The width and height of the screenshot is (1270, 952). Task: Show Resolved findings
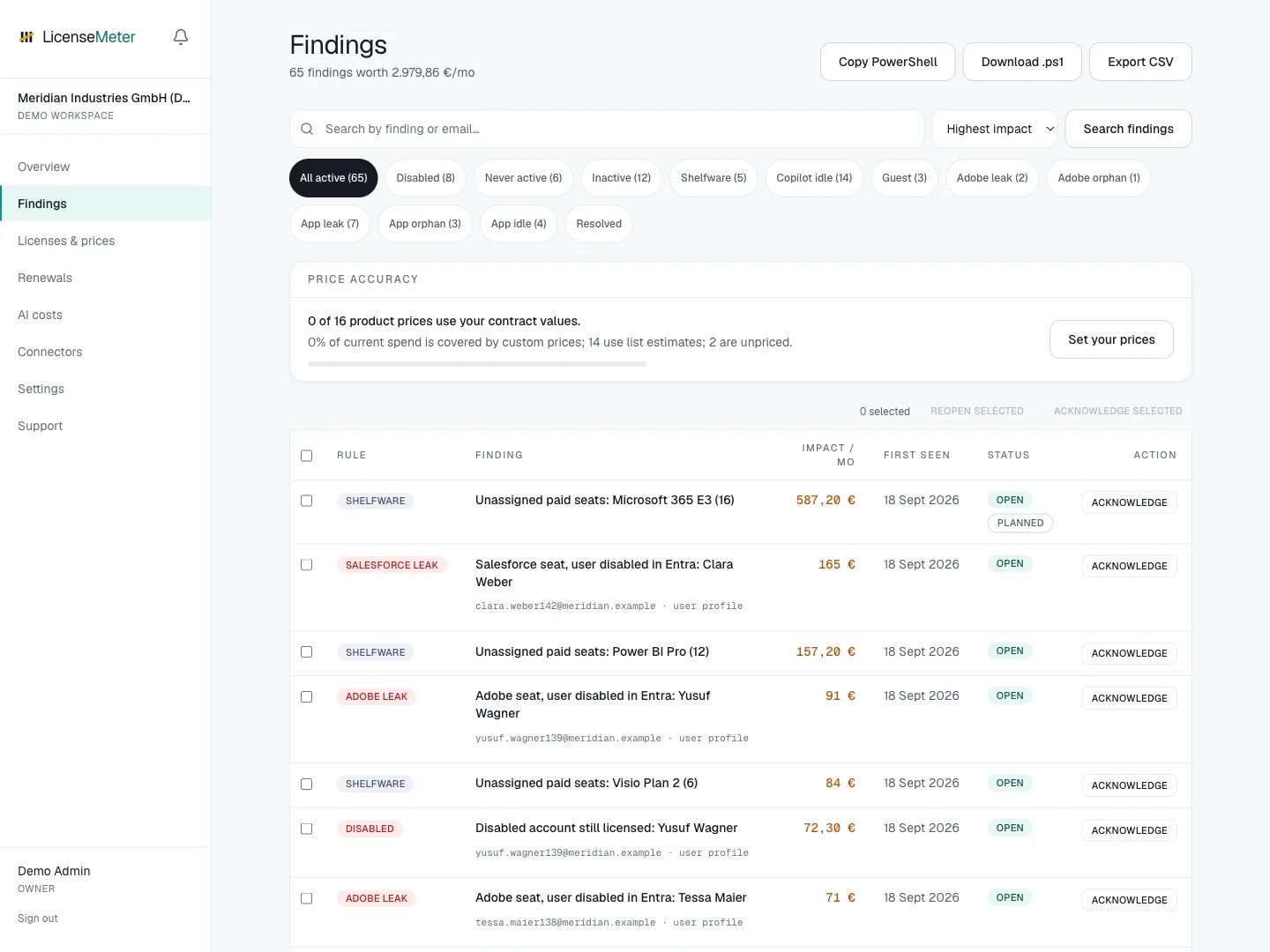(599, 224)
